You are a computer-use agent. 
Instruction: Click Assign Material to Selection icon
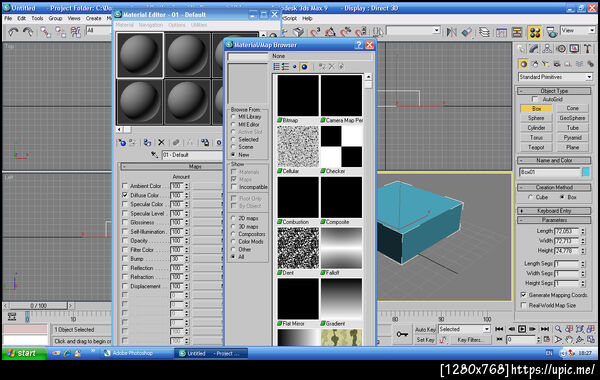pos(147,143)
